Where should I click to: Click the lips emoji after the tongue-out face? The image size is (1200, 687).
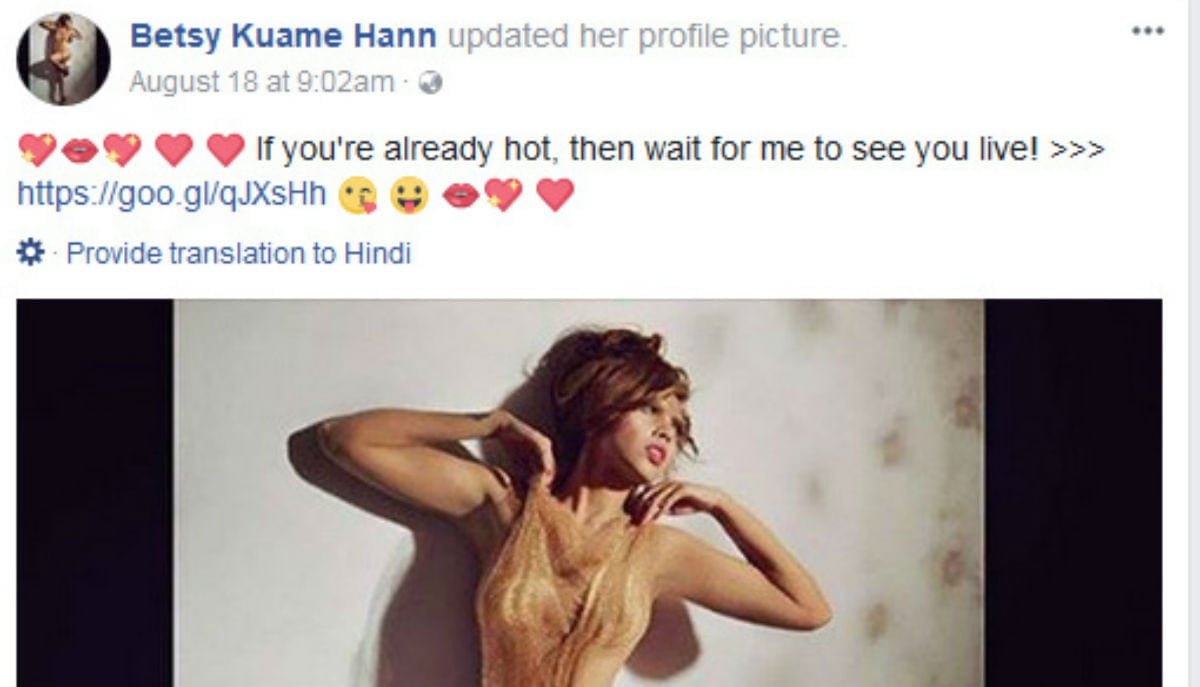click(x=461, y=196)
